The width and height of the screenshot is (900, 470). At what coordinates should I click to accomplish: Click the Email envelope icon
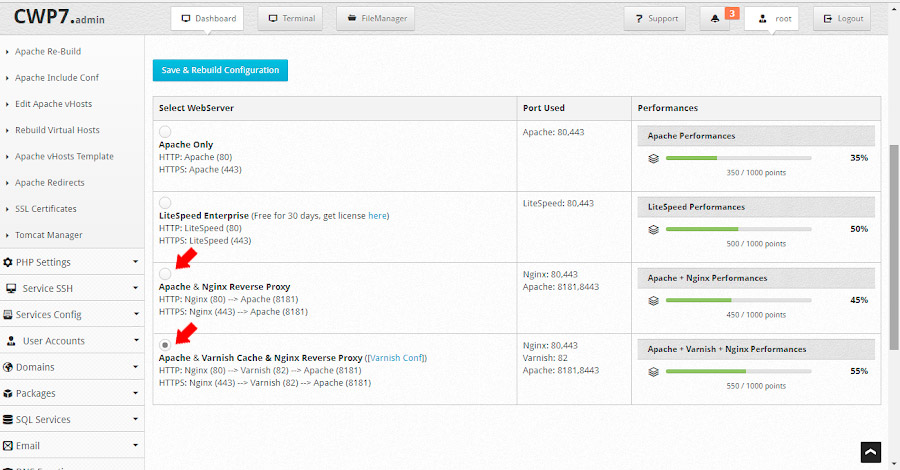pos(7,446)
